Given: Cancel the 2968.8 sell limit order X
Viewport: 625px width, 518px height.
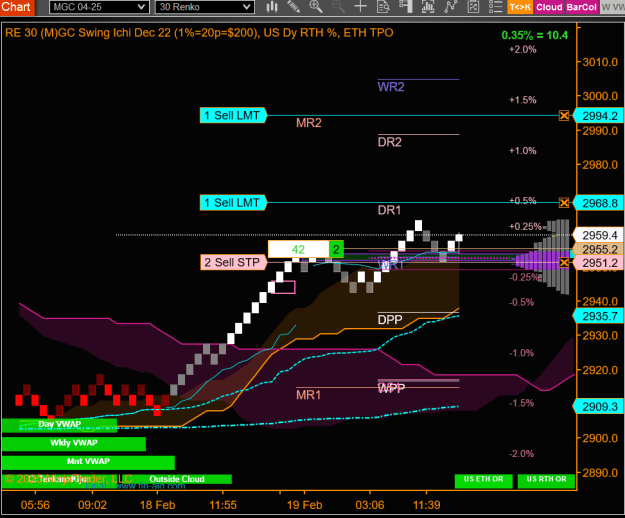Looking at the screenshot, I should pyautogui.click(x=564, y=203).
